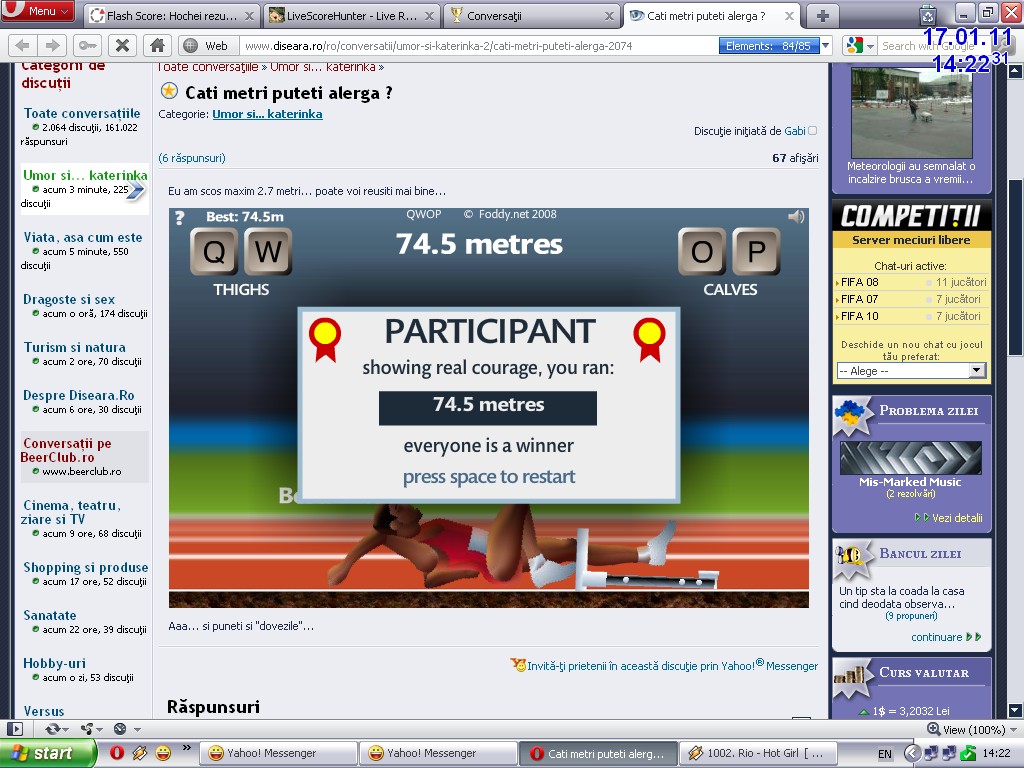Click the Opera icon in Quick Launch
This screenshot has width=1024, height=768.
[x=117, y=753]
